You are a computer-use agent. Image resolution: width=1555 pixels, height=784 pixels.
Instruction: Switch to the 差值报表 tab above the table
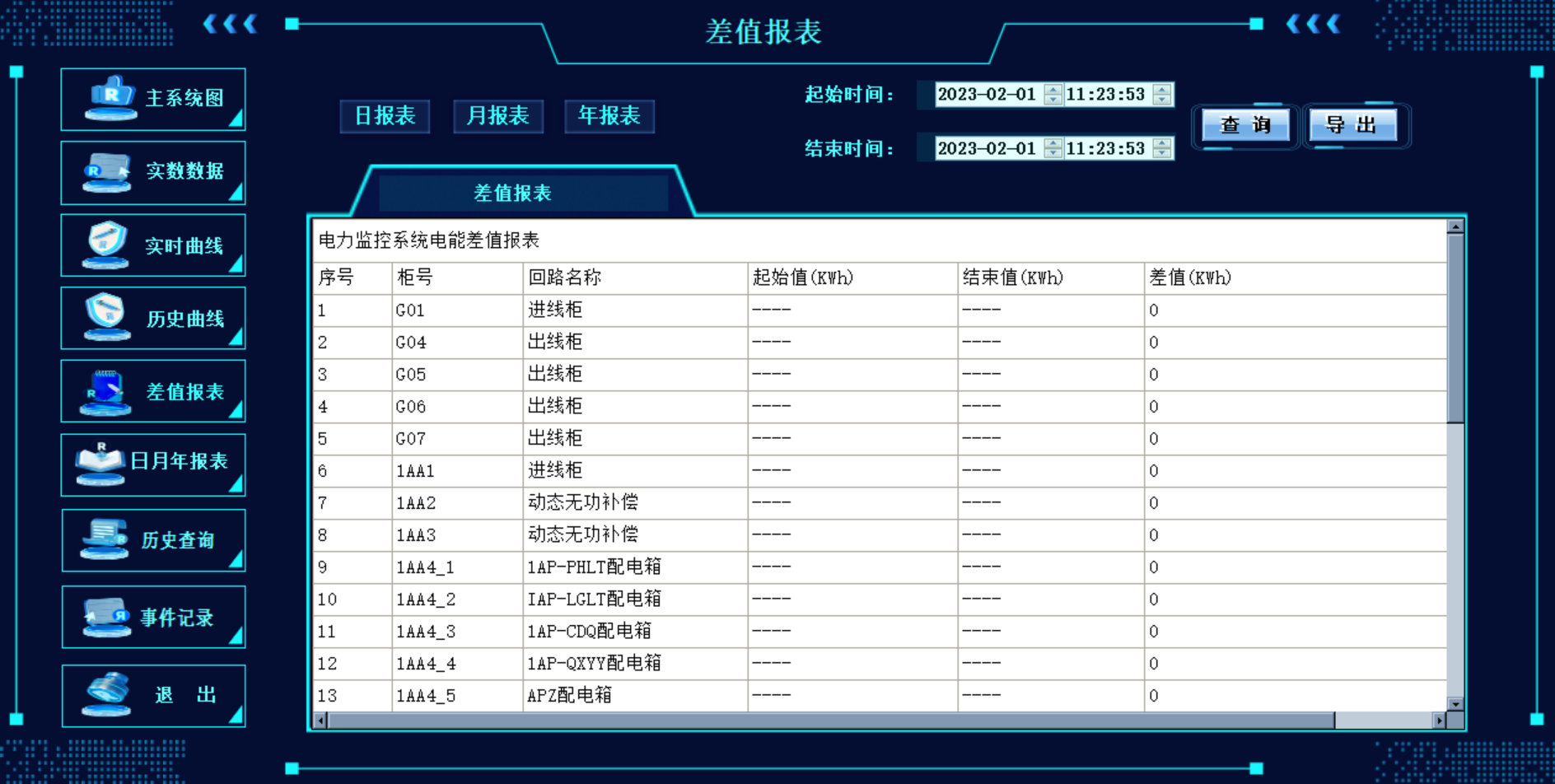(x=511, y=193)
